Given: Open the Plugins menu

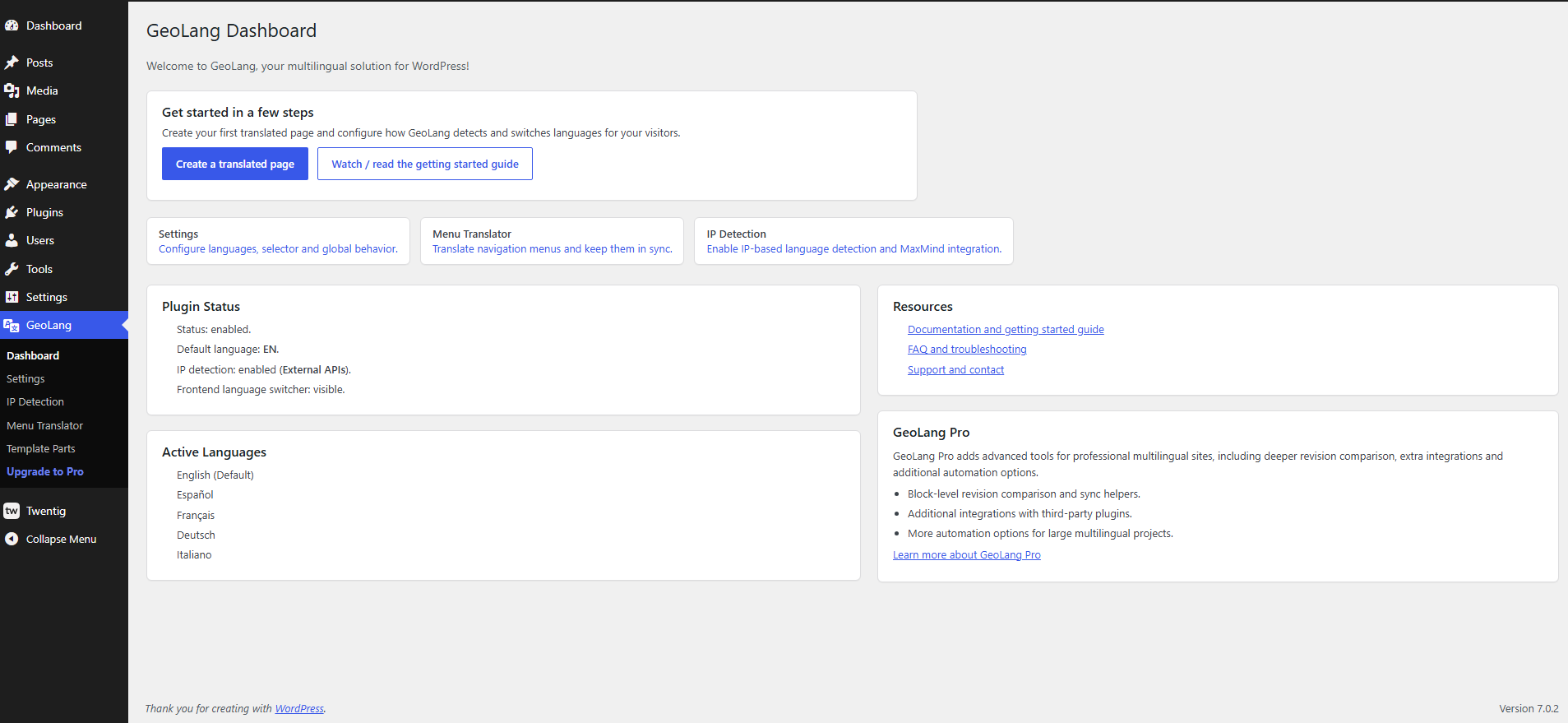Looking at the screenshot, I should pos(64,212).
